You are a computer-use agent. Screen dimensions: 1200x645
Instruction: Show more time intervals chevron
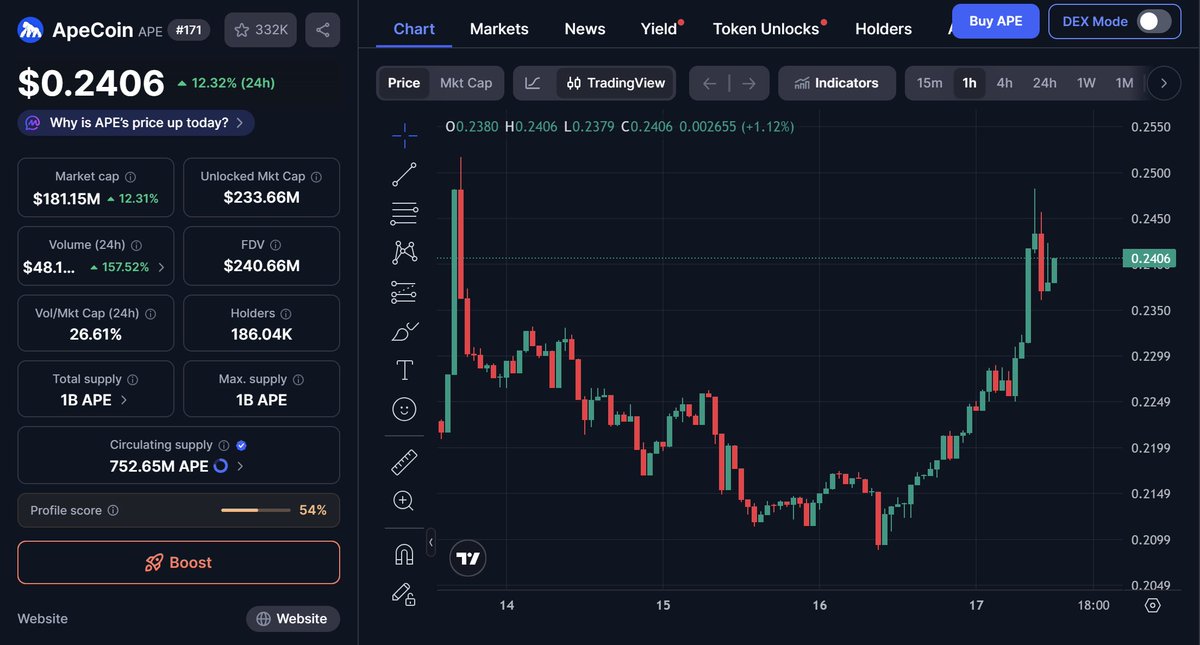click(x=1163, y=83)
